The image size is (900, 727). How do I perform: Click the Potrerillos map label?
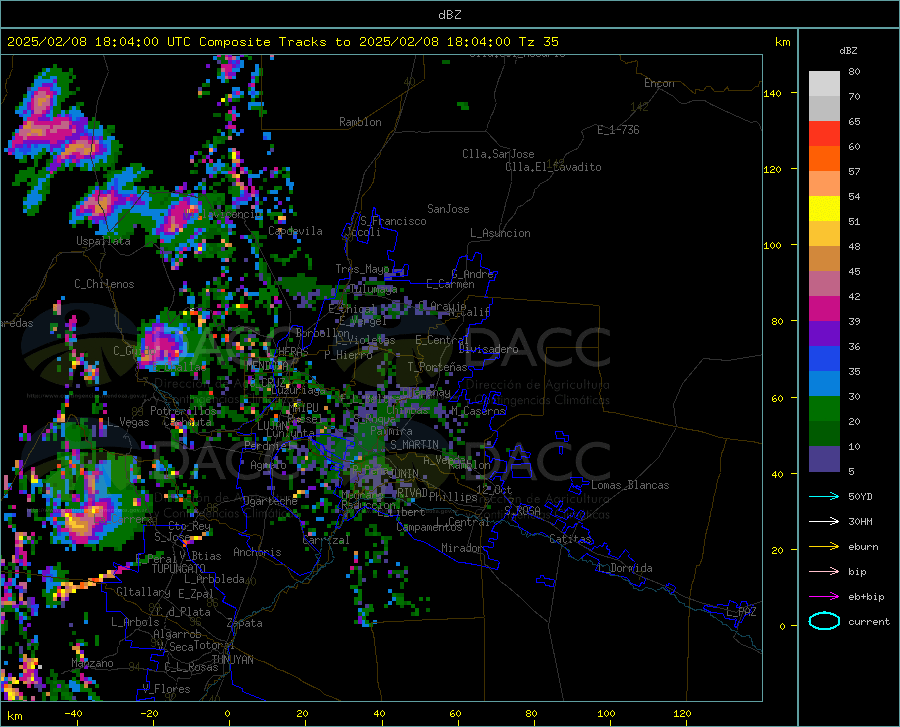tap(183, 411)
